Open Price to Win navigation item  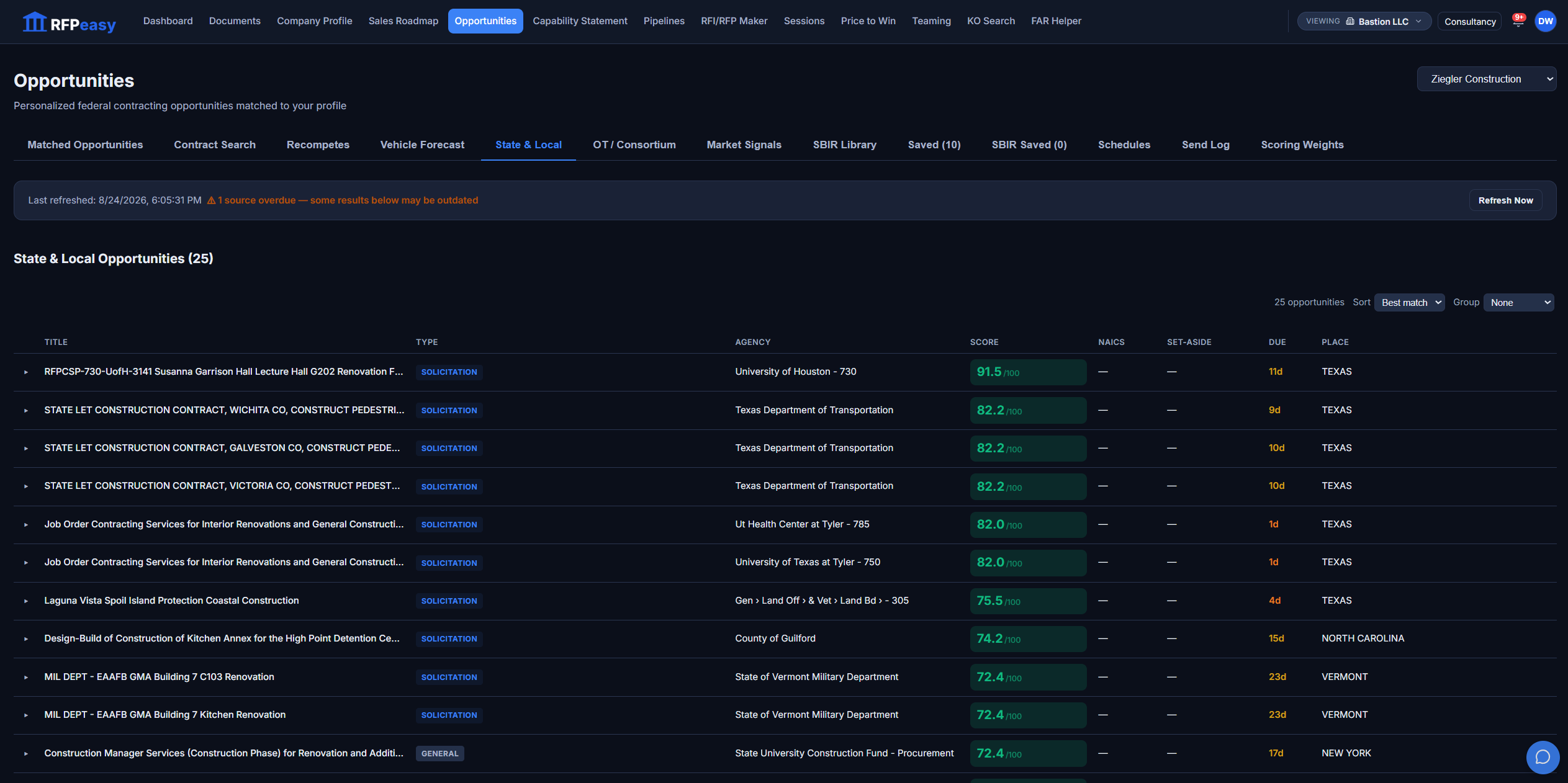pyautogui.click(x=868, y=21)
